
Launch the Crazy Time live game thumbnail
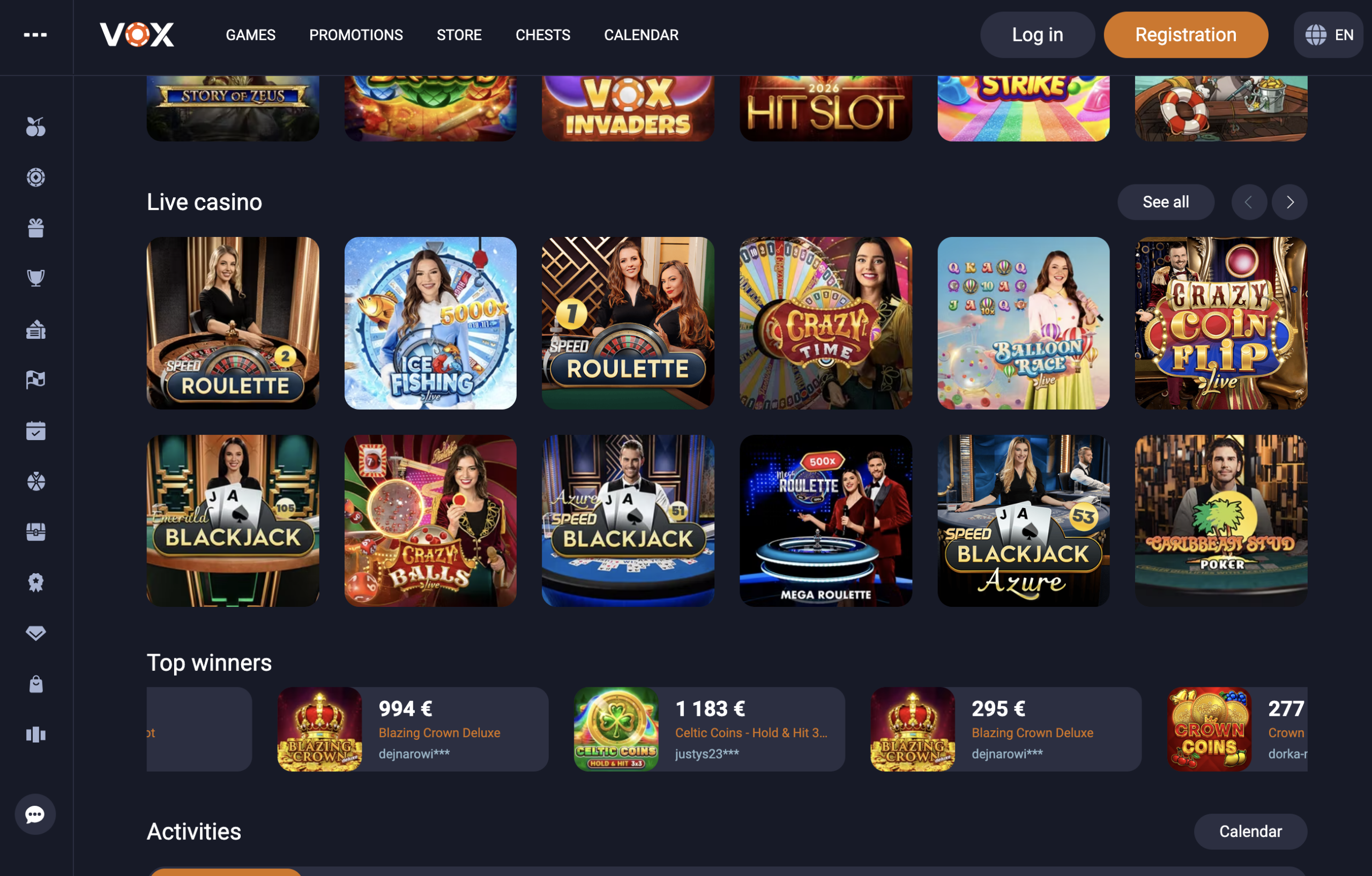coord(825,323)
